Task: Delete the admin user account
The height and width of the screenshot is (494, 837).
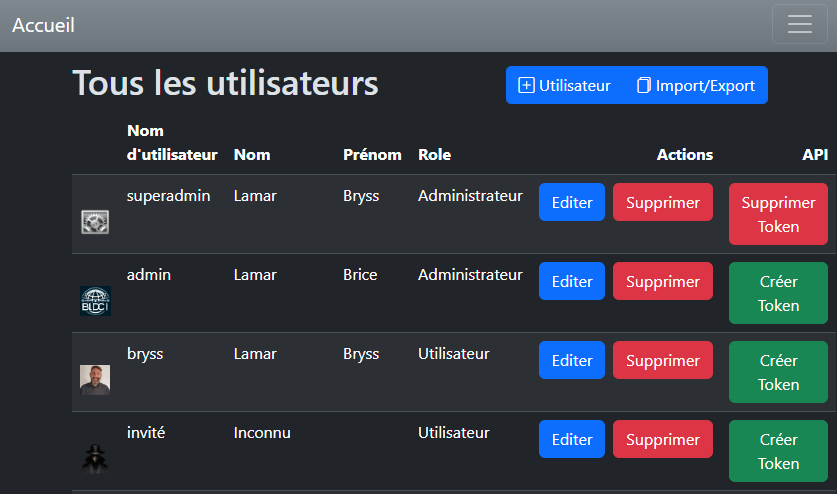Action: coord(663,282)
